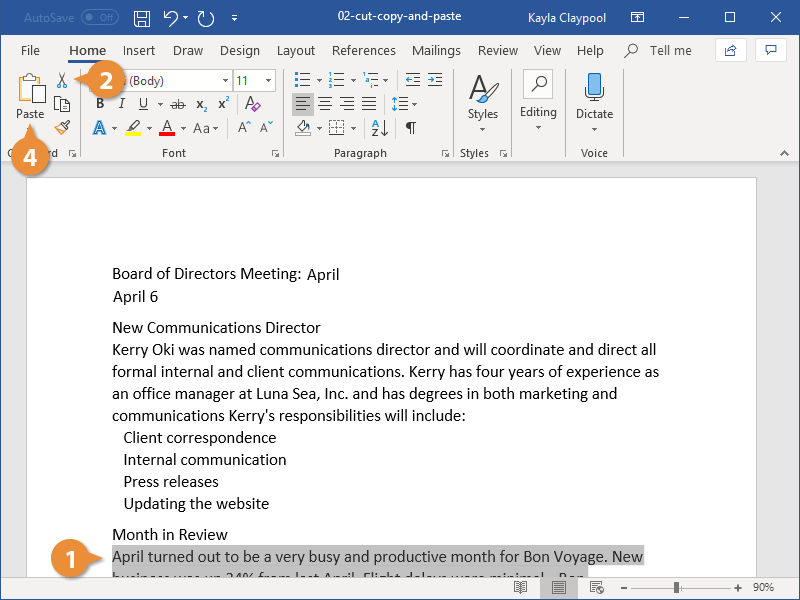This screenshot has width=800, height=600.
Task: Open the References tab
Action: 363,51
